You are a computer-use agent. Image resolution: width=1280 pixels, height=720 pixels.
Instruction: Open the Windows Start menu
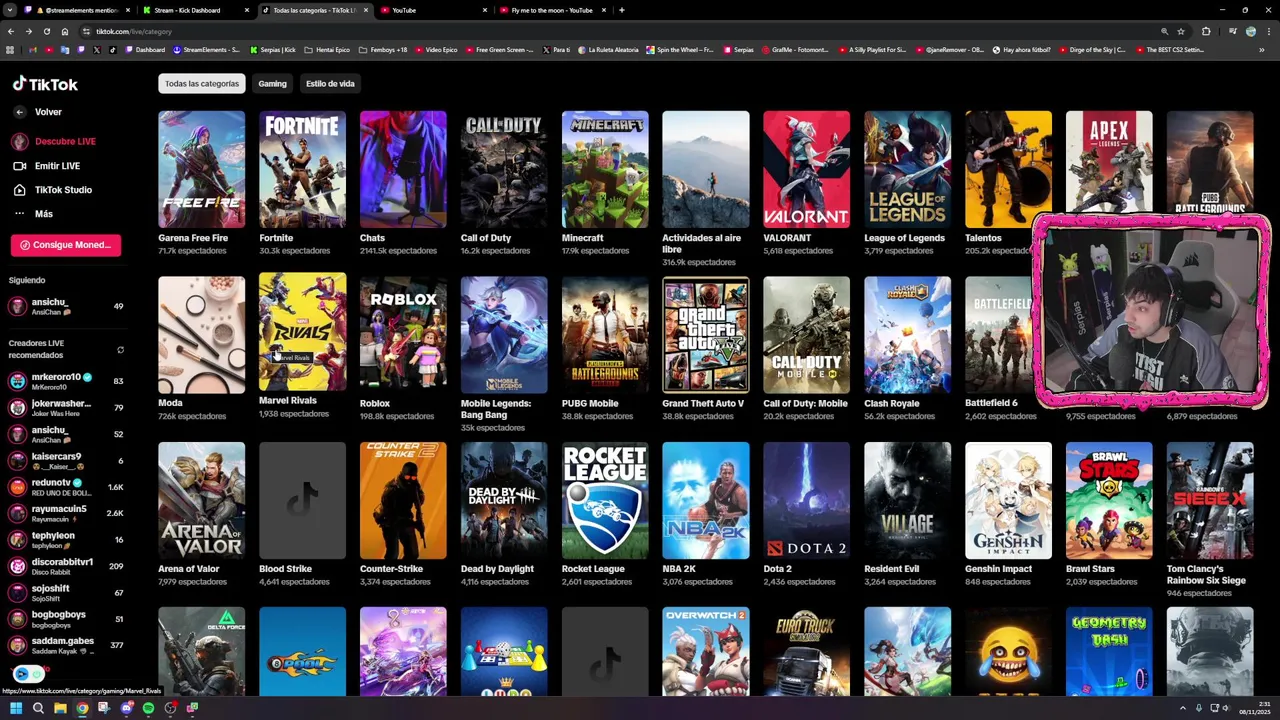(15, 708)
